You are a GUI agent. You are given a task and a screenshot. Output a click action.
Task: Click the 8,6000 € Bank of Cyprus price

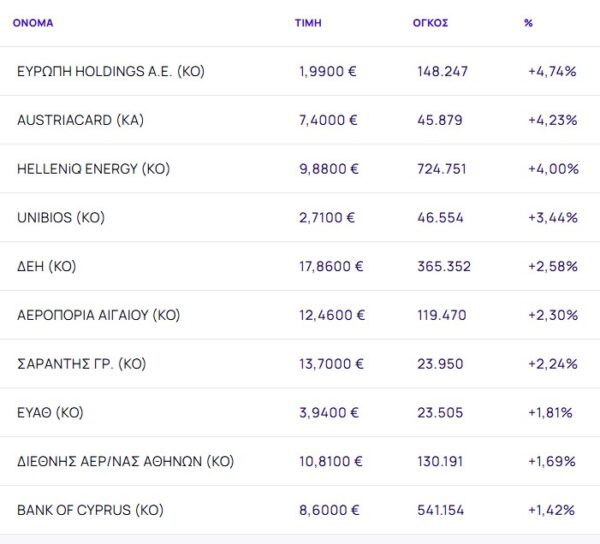click(x=327, y=510)
